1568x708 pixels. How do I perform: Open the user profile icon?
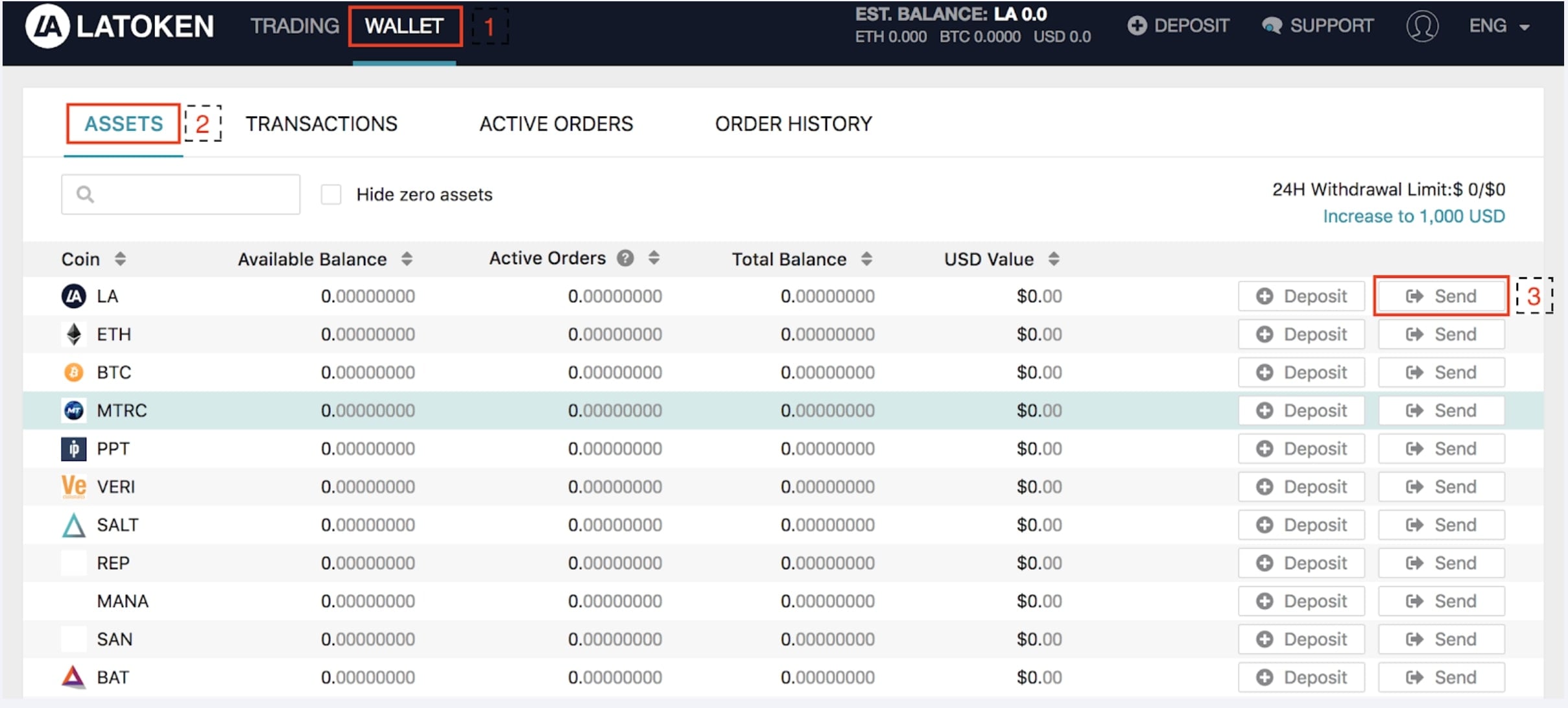point(1422,26)
